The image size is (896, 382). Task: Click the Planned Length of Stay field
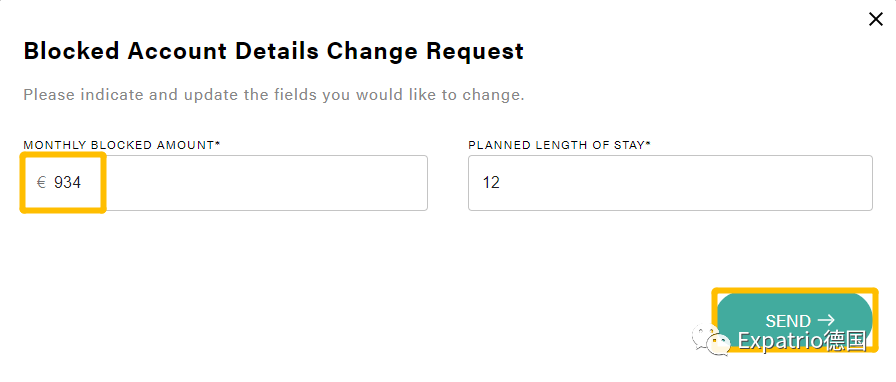pos(670,183)
